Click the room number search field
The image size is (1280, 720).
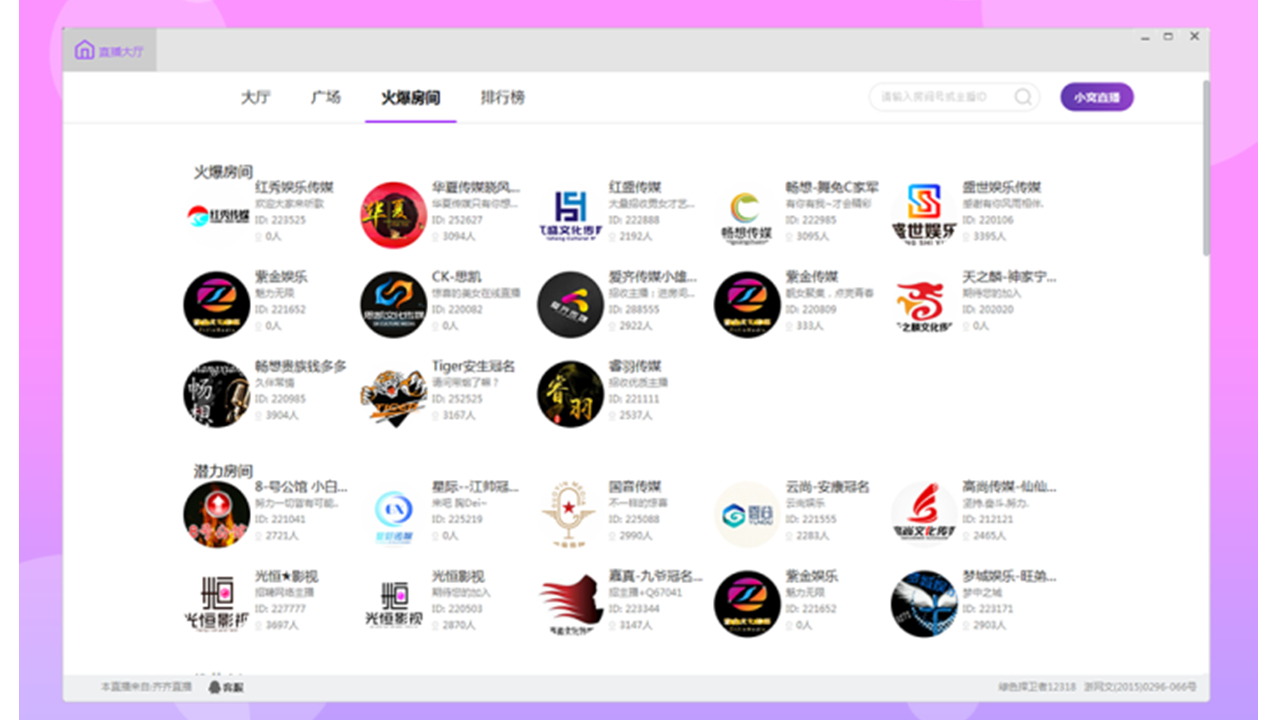click(940, 97)
